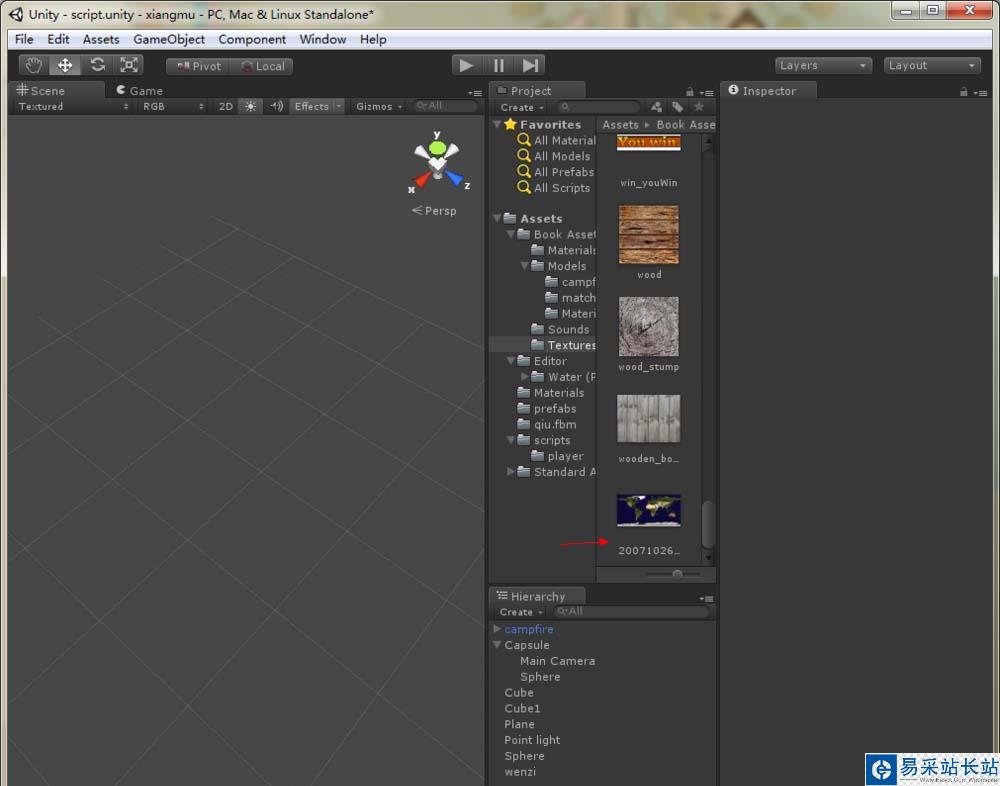
Task: Open the Assets menu
Action: (x=101, y=40)
